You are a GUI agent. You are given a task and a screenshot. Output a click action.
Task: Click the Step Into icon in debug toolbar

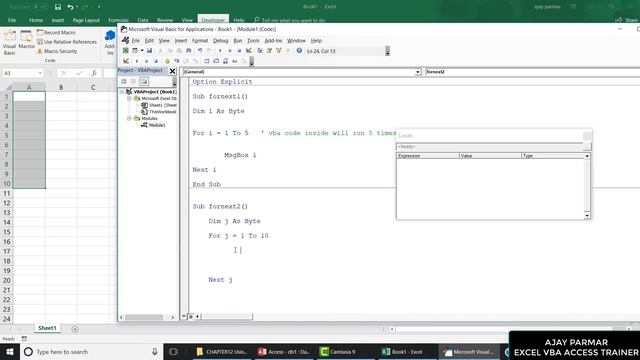176,61
